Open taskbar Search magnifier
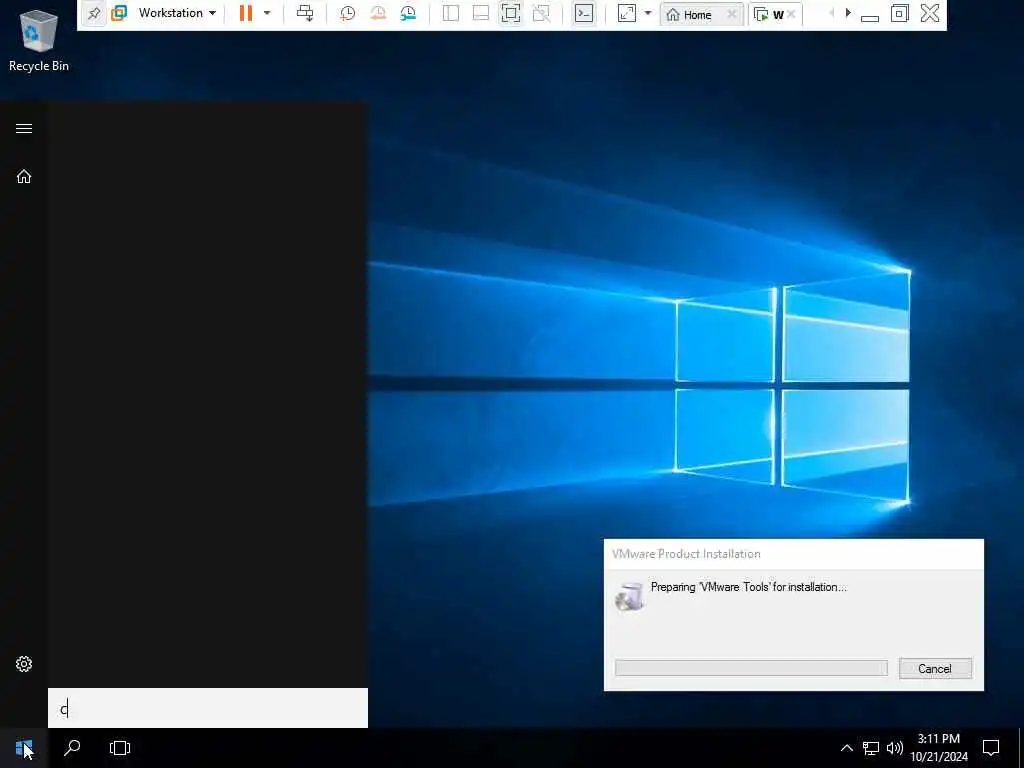 pyautogui.click(x=72, y=748)
